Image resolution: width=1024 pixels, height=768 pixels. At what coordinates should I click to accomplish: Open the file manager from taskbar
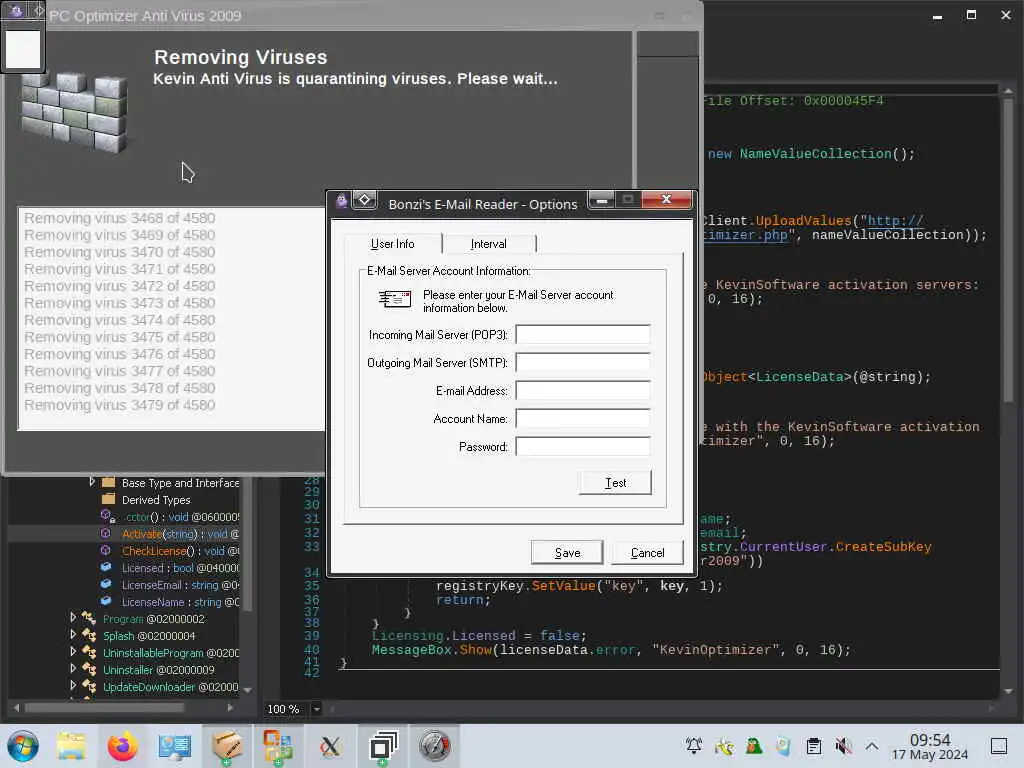[71, 746]
